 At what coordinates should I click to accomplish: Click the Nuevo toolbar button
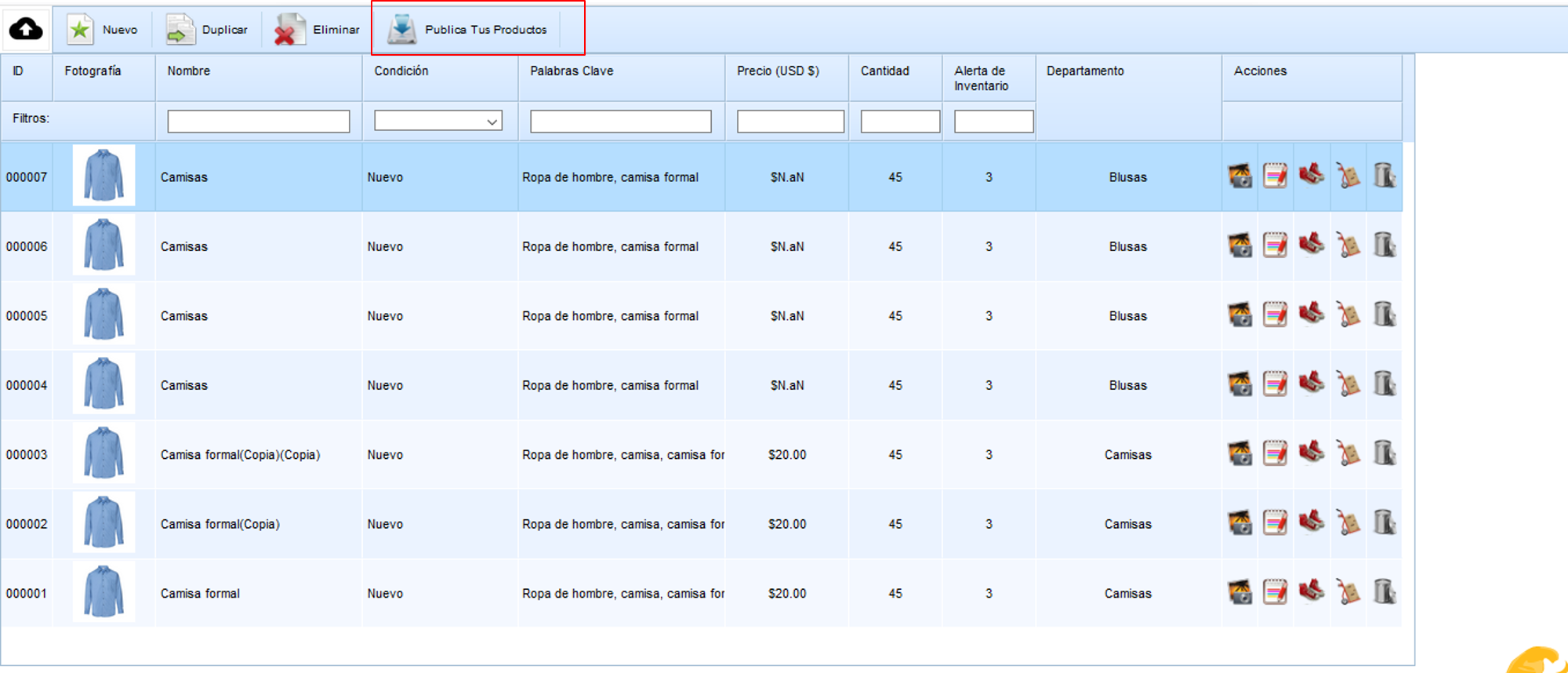pos(103,30)
